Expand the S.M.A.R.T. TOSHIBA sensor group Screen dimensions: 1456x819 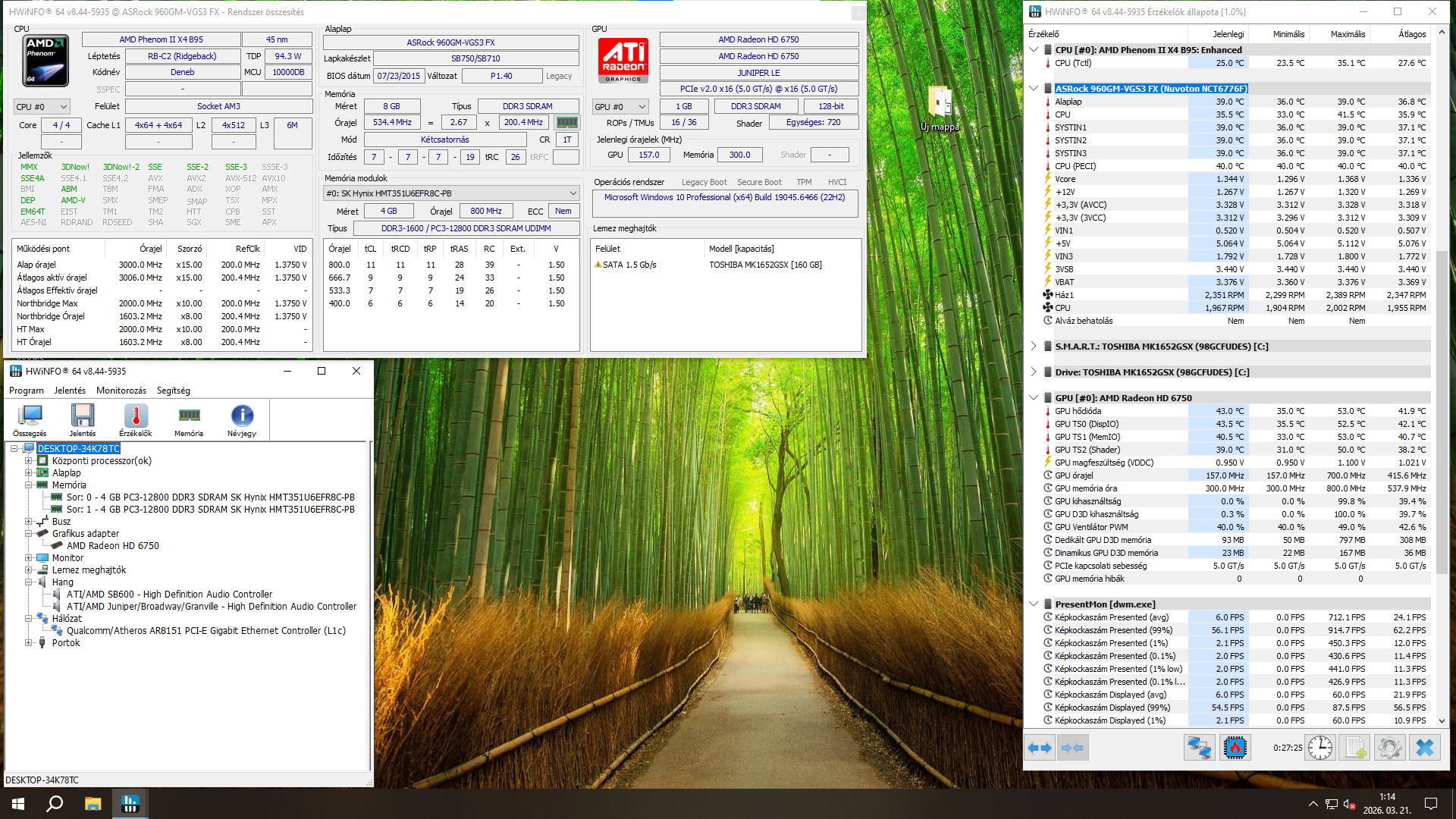click(x=1034, y=347)
